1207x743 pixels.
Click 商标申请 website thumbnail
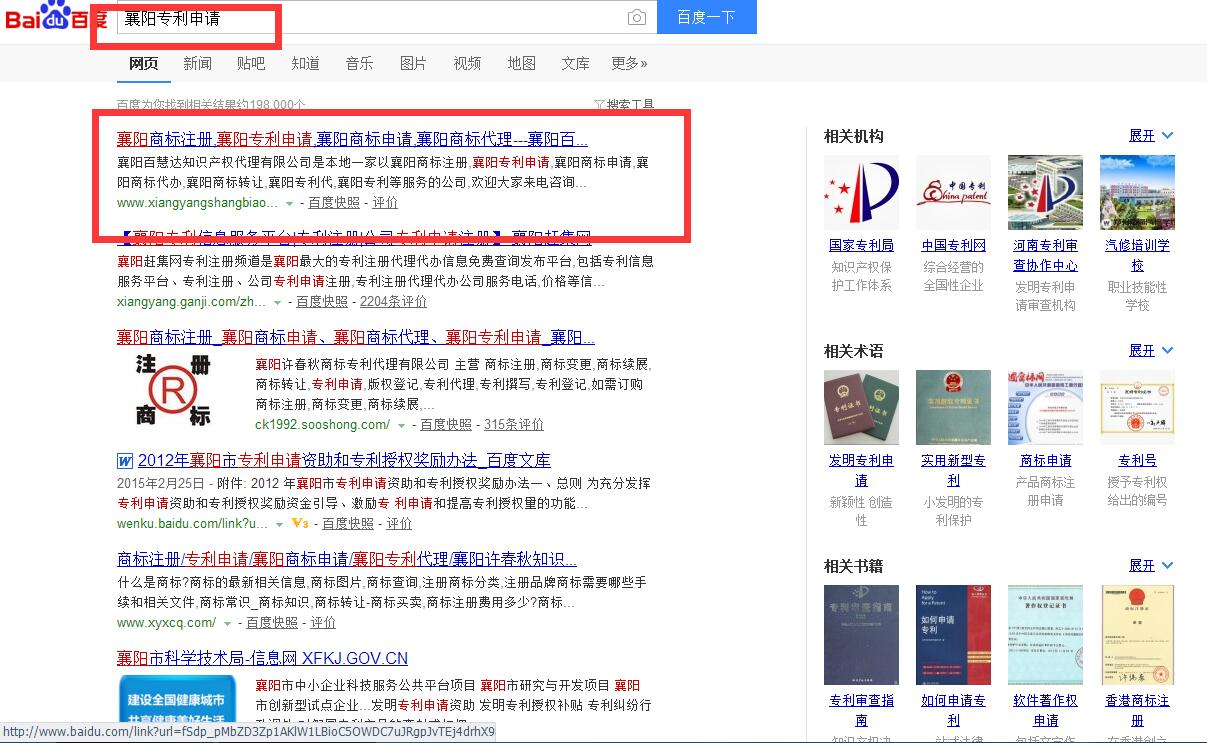[x=1045, y=407]
